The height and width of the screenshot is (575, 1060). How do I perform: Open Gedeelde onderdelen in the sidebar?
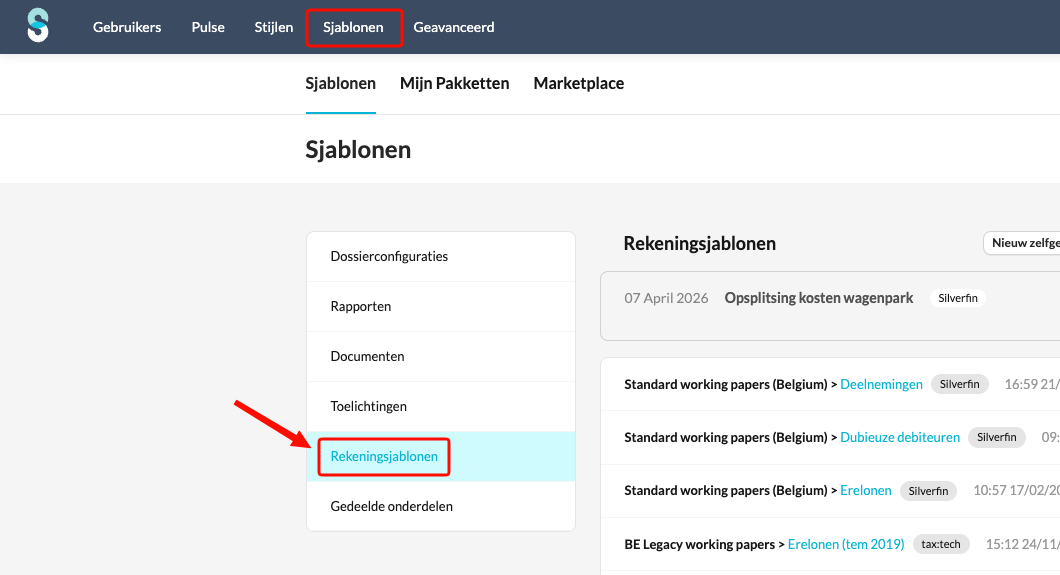pyautogui.click(x=391, y=506)
